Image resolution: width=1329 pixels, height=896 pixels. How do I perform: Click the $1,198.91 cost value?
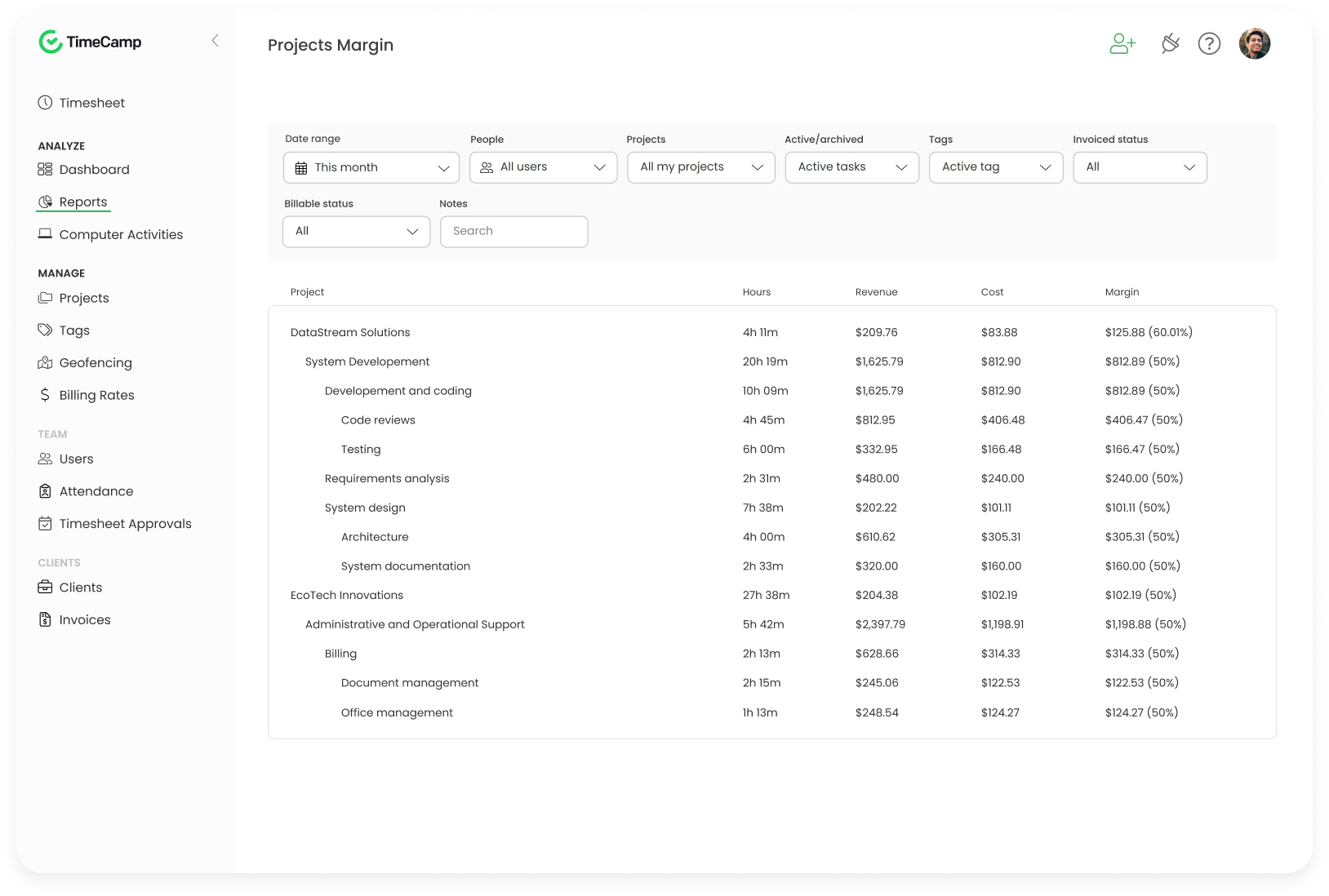tap(1002, 624)
